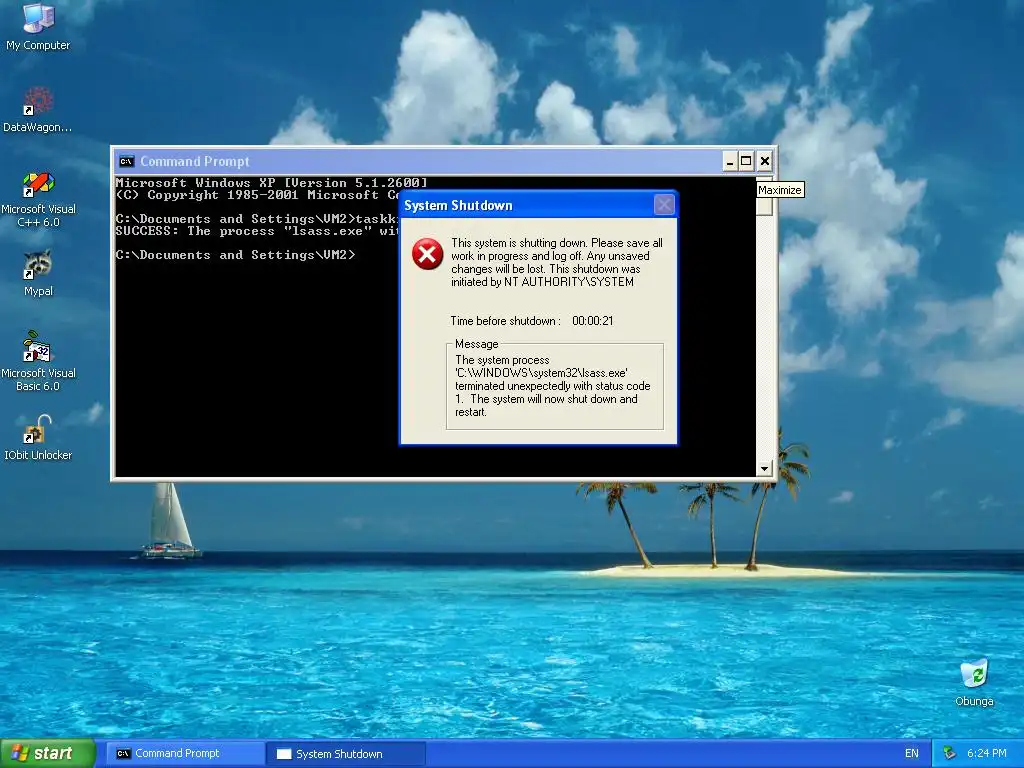Select the Mypal browser desktop icon

38,273
